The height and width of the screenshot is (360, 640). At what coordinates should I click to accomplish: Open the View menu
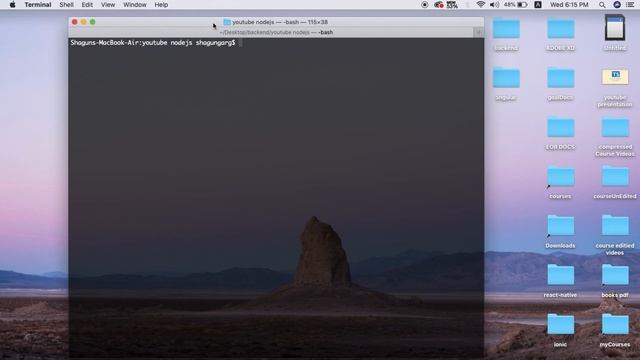pos(108,5)
